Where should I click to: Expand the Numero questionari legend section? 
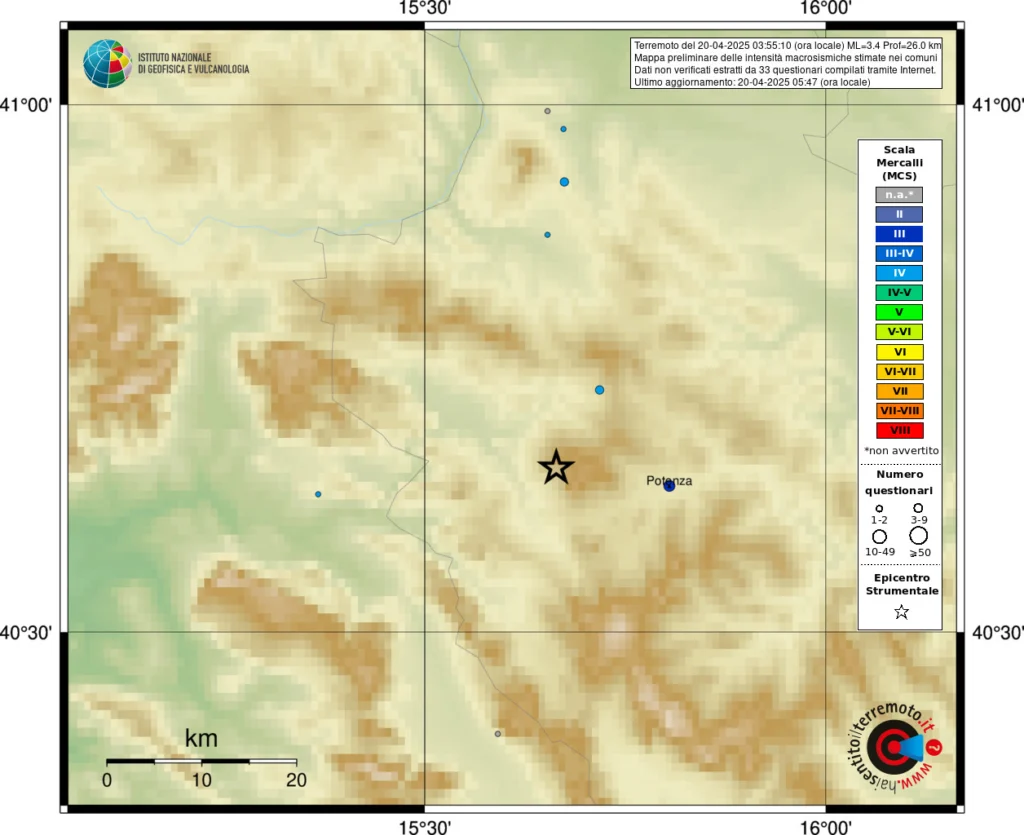coord(899,483)
